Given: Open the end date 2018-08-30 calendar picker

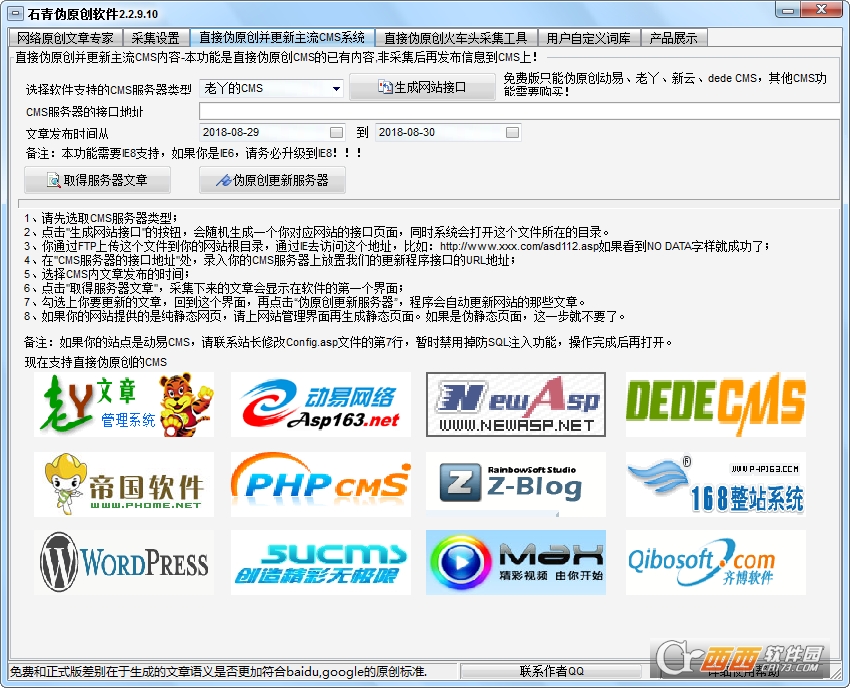Looking at the screenshot, I should [x=512, y=132].
